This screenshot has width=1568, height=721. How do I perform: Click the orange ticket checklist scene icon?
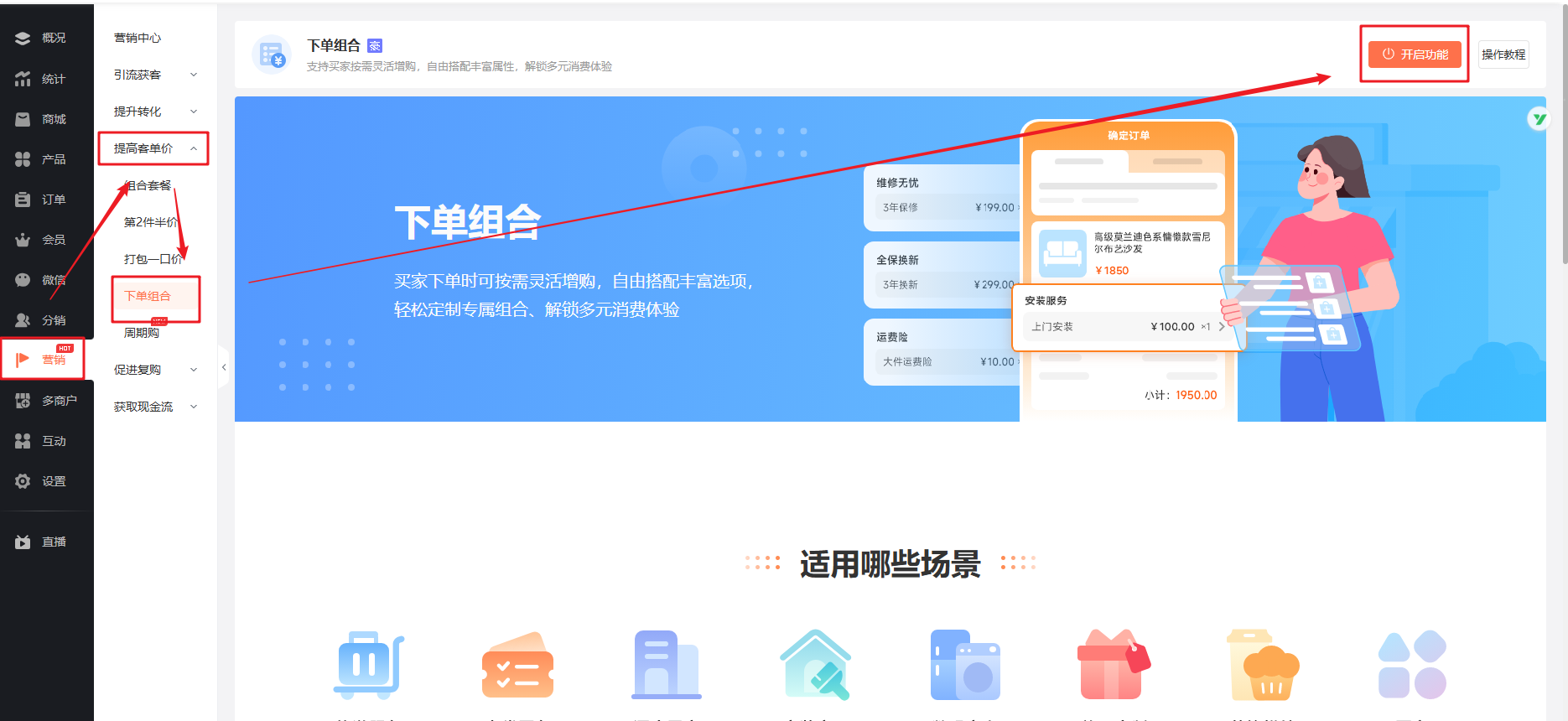[x=517, y=665]
